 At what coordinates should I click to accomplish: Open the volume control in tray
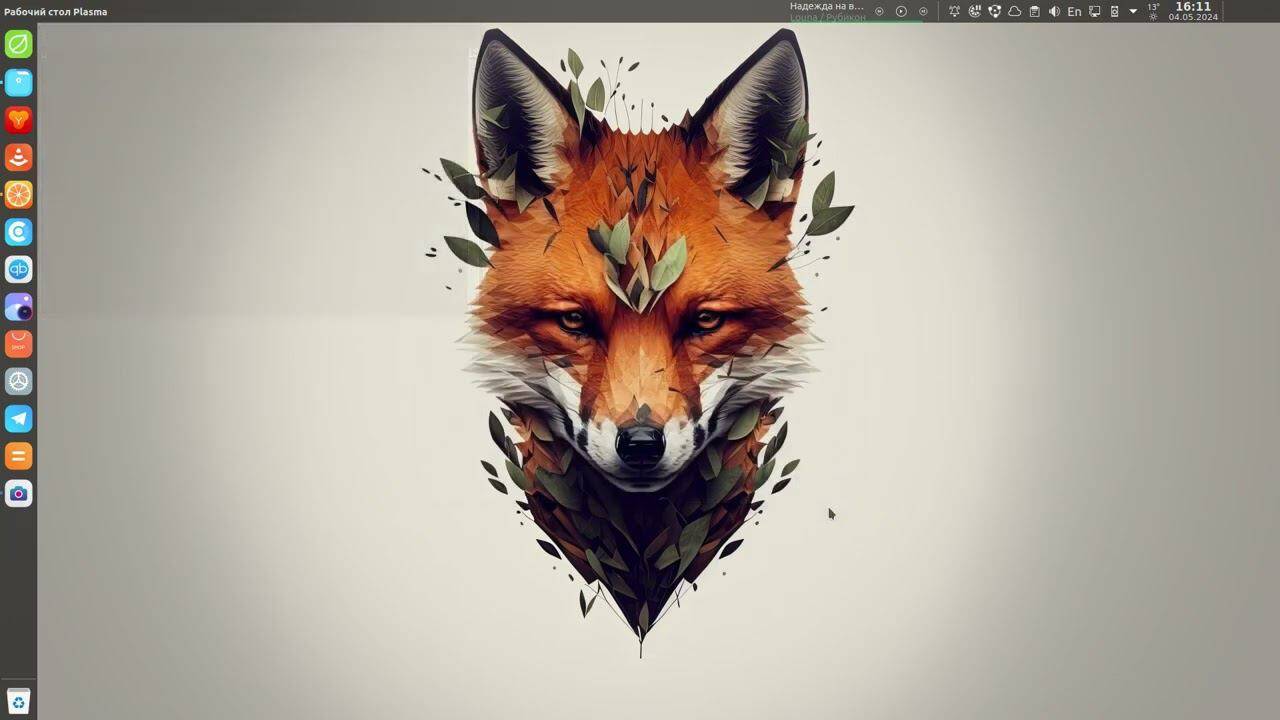[1054, 12]
